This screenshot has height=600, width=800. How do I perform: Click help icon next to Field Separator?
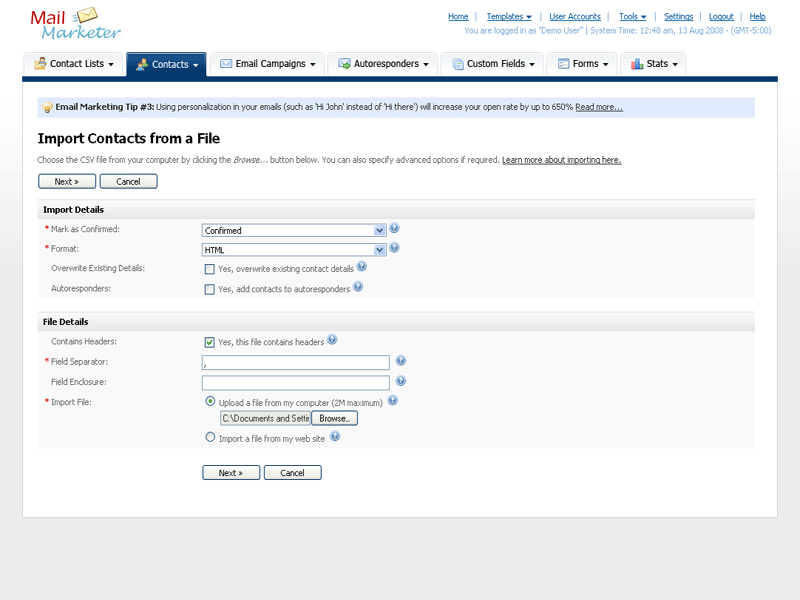point(400,361)
